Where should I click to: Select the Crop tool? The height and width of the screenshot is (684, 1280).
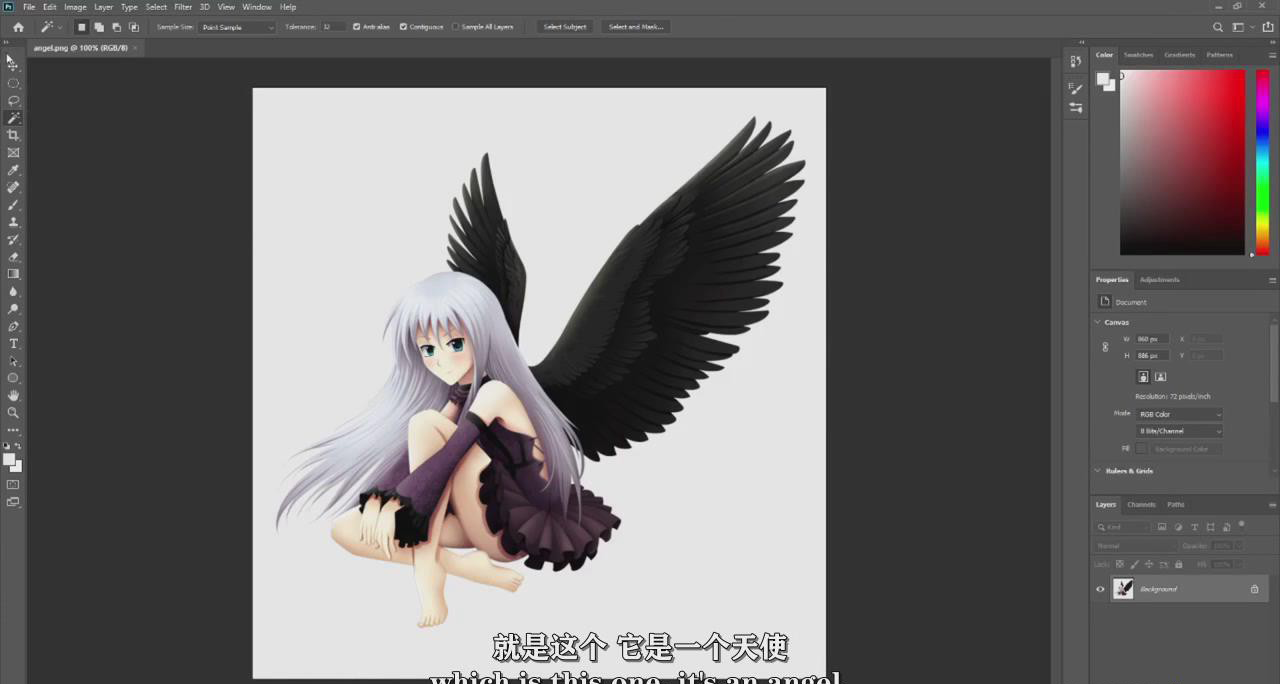(13, 135)
